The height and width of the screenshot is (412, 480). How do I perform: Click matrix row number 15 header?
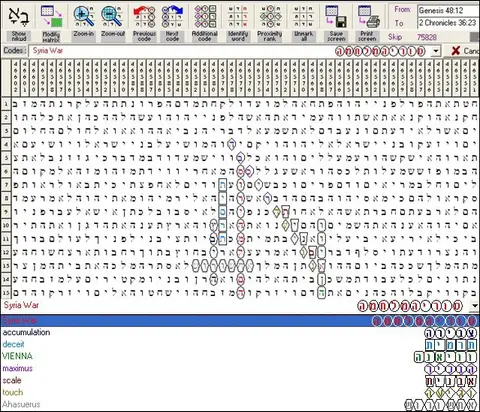(6, 293)
